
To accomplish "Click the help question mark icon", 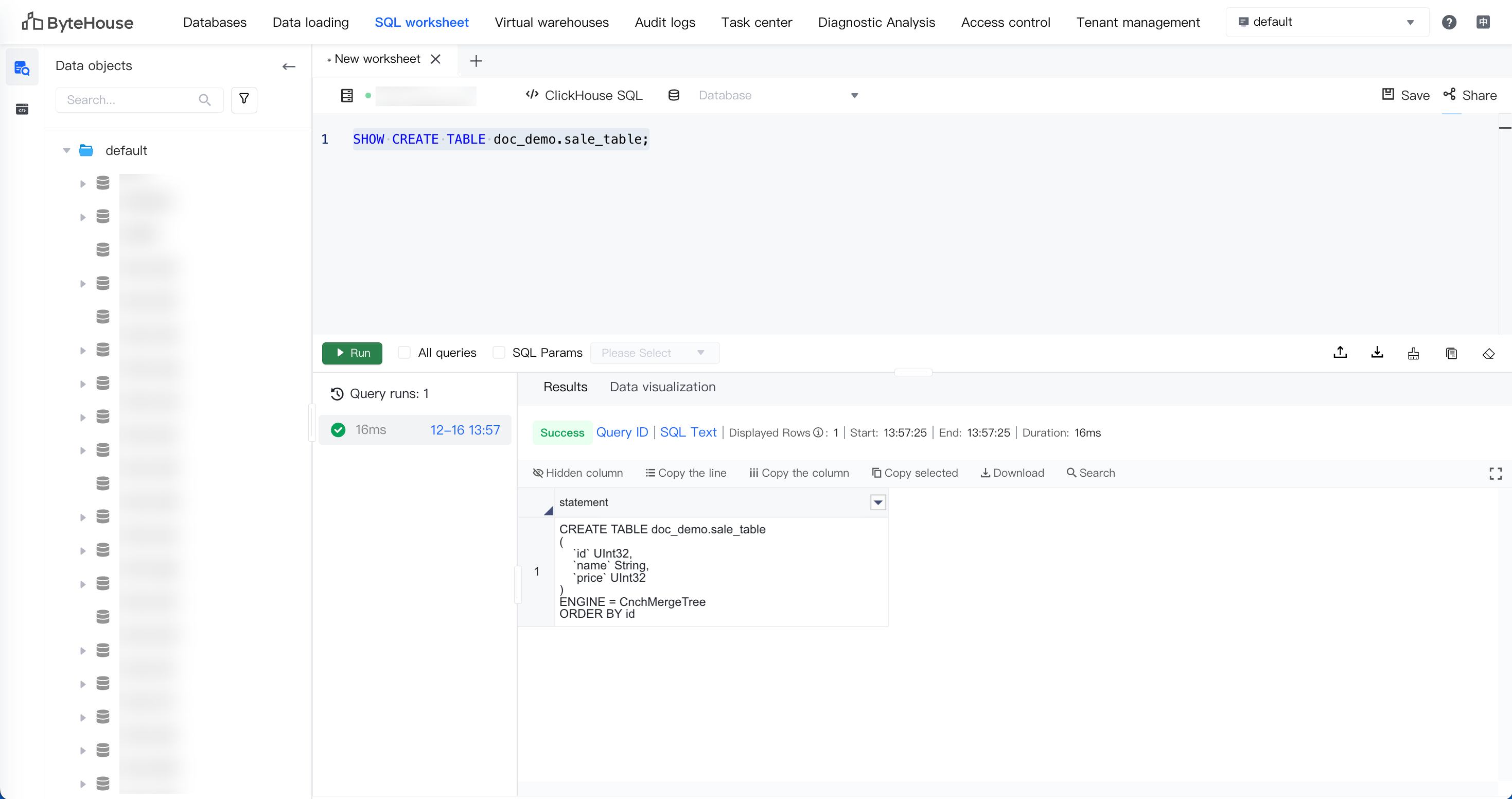I will click(x=1449, y=22).
